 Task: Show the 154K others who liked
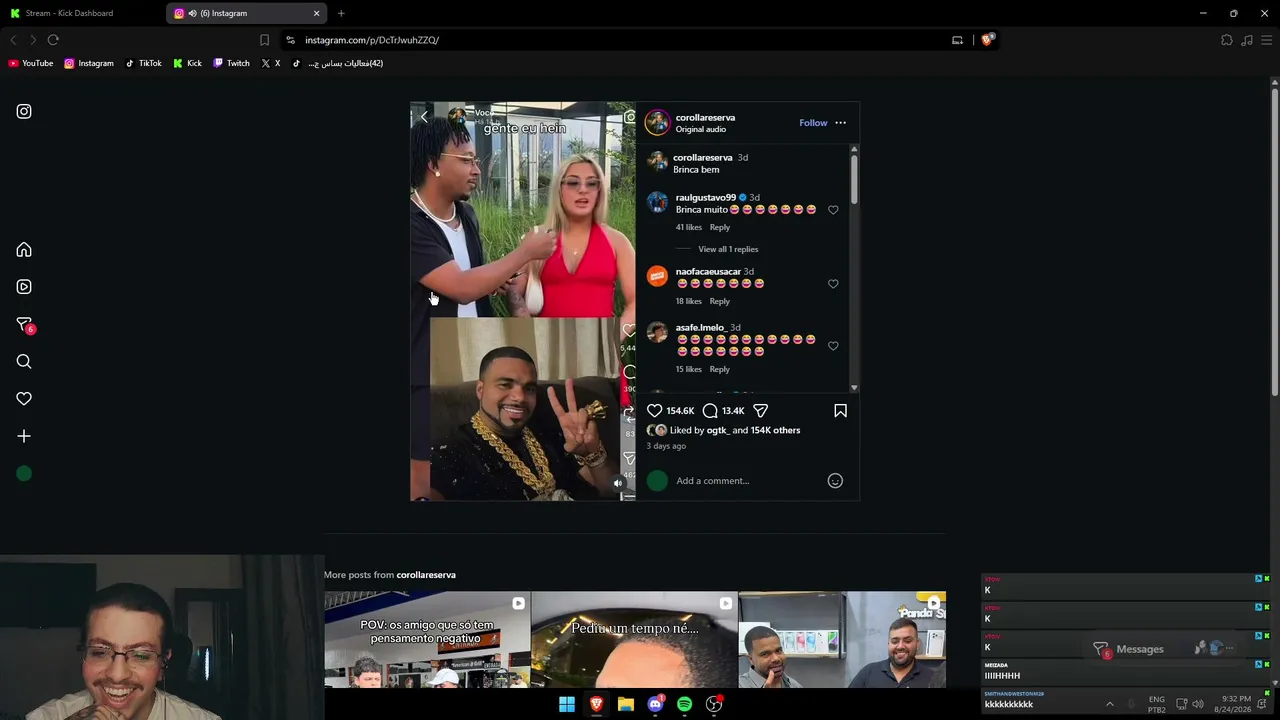(x=775, y=430)
